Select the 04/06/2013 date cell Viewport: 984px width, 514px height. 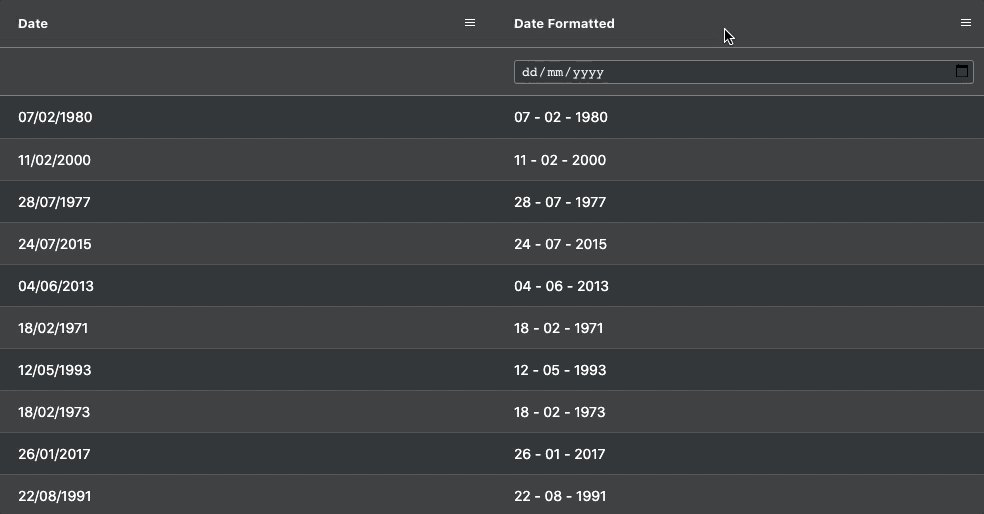point(248,286)
